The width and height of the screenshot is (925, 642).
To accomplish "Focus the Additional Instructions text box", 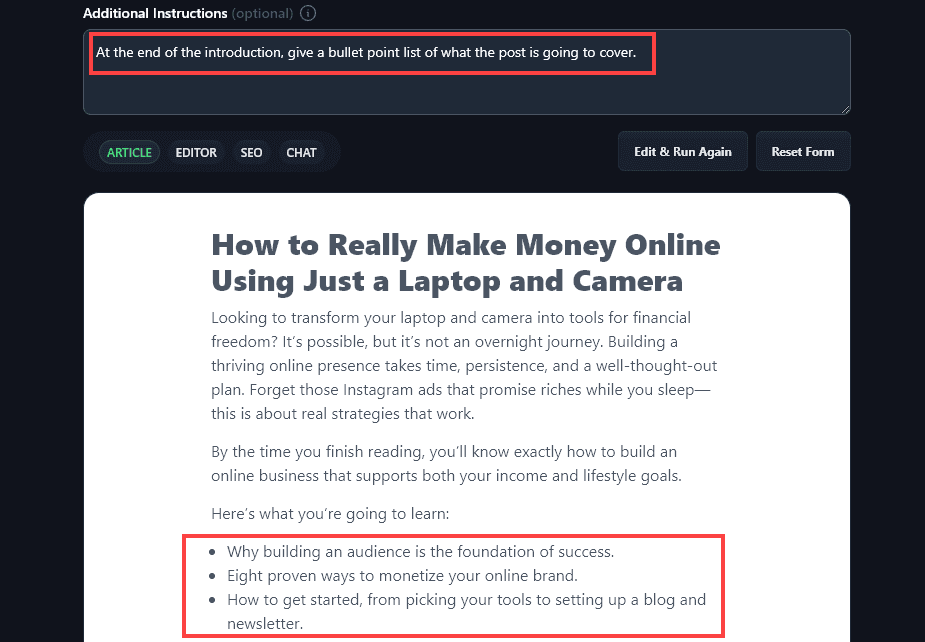I will point(467,72).
